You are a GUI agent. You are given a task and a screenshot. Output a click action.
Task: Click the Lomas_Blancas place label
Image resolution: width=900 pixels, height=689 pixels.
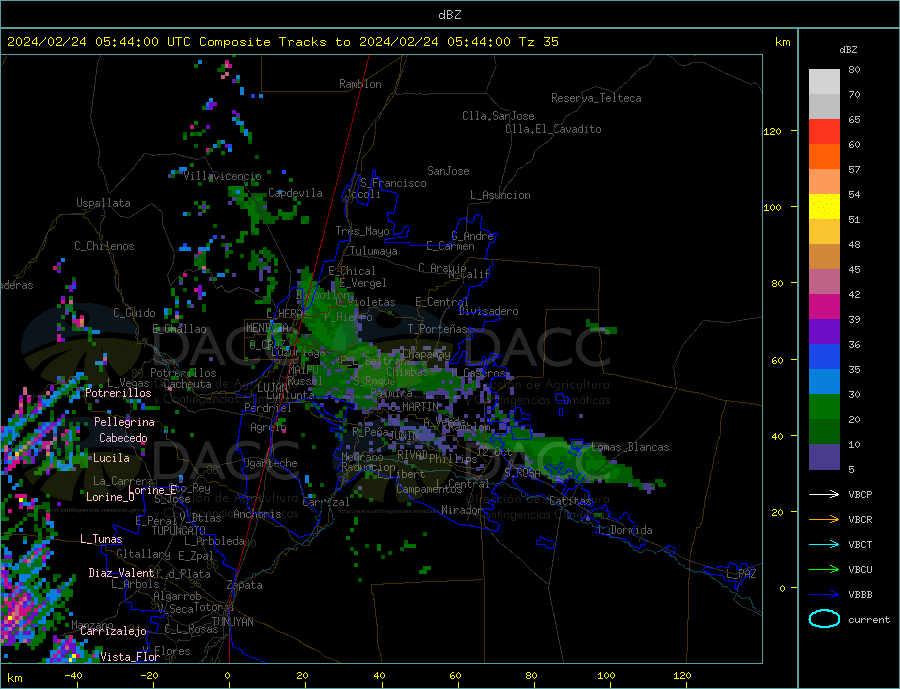coord(630,447)
